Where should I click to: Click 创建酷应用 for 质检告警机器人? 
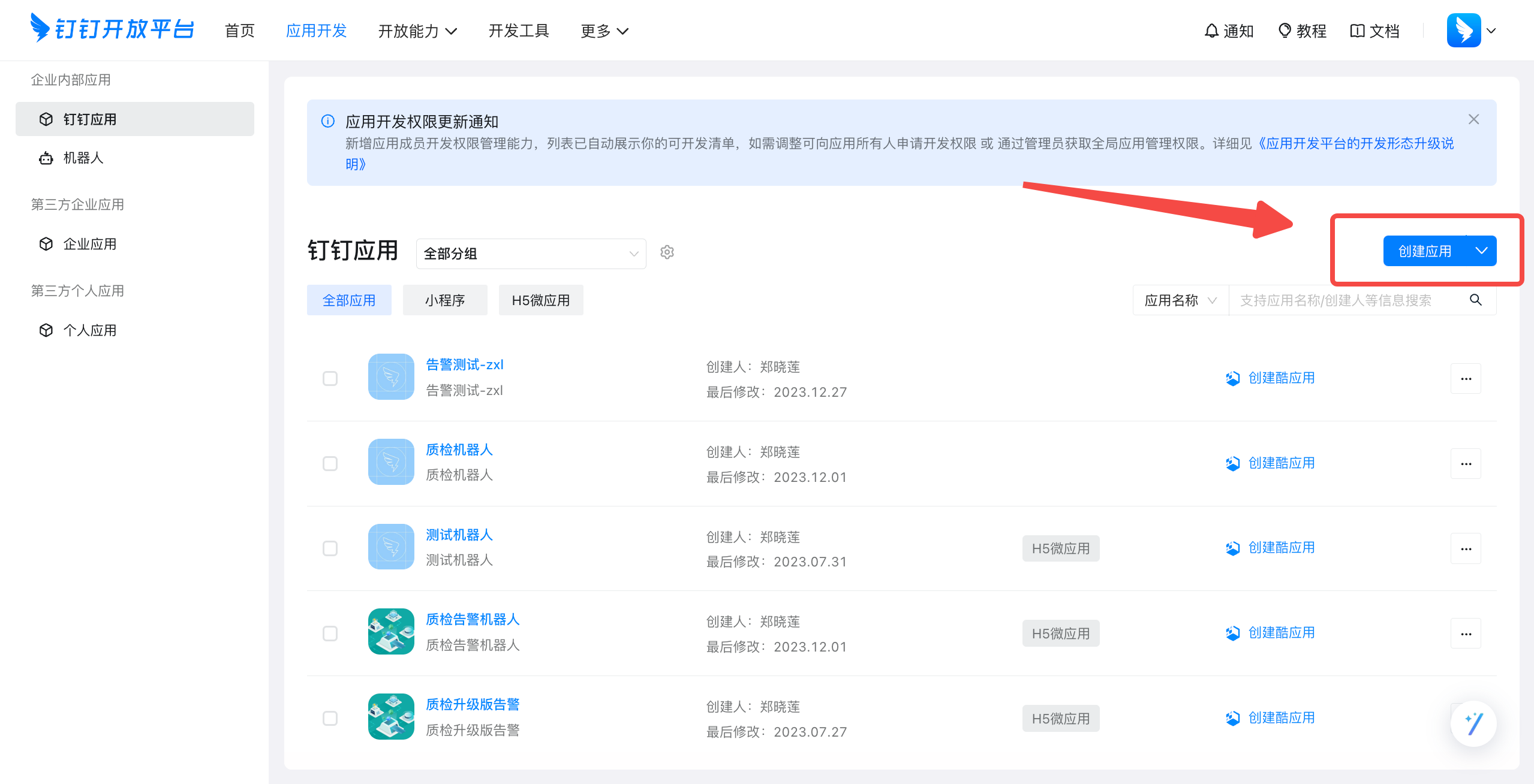tap(1270, 632)
